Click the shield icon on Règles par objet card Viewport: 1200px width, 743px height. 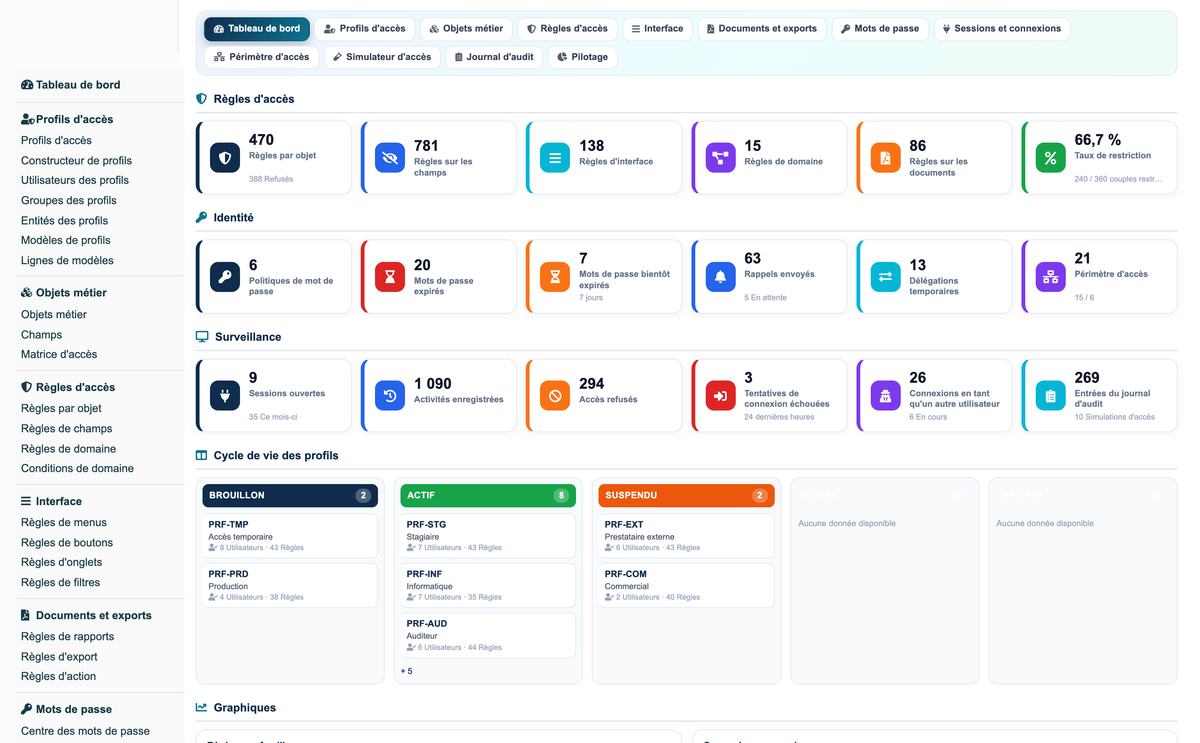pyautogui.click(x=225, y=158)
